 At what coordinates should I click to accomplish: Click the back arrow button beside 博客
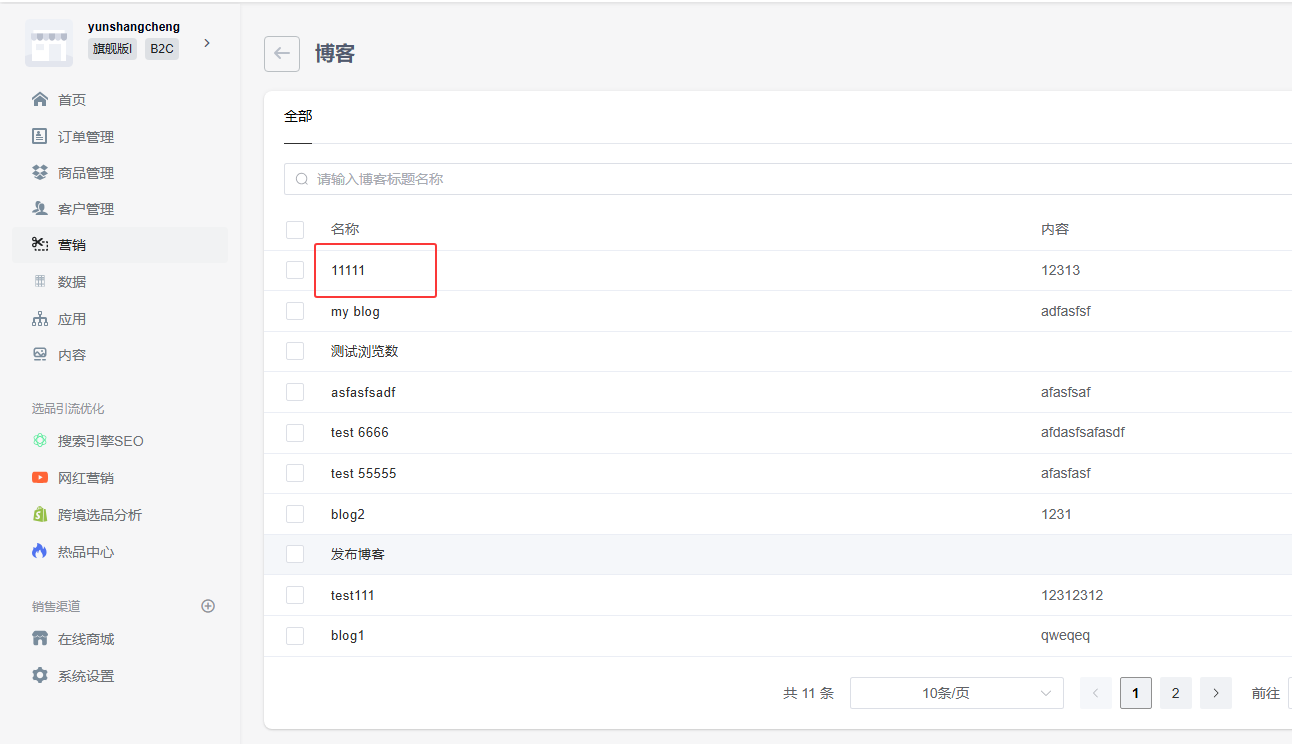tap(282, 54)
